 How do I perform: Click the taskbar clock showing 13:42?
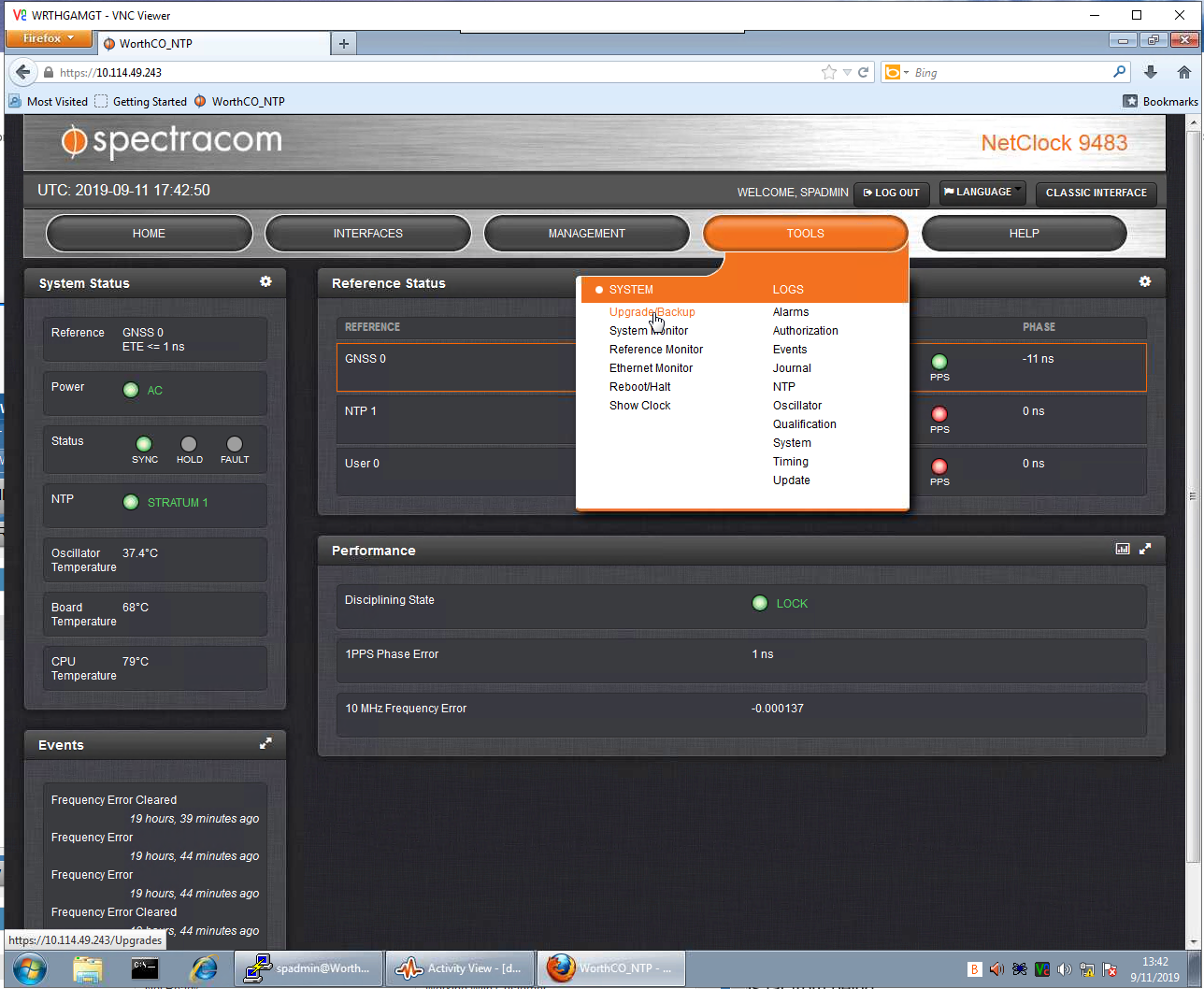click(x=1155, y=968)
